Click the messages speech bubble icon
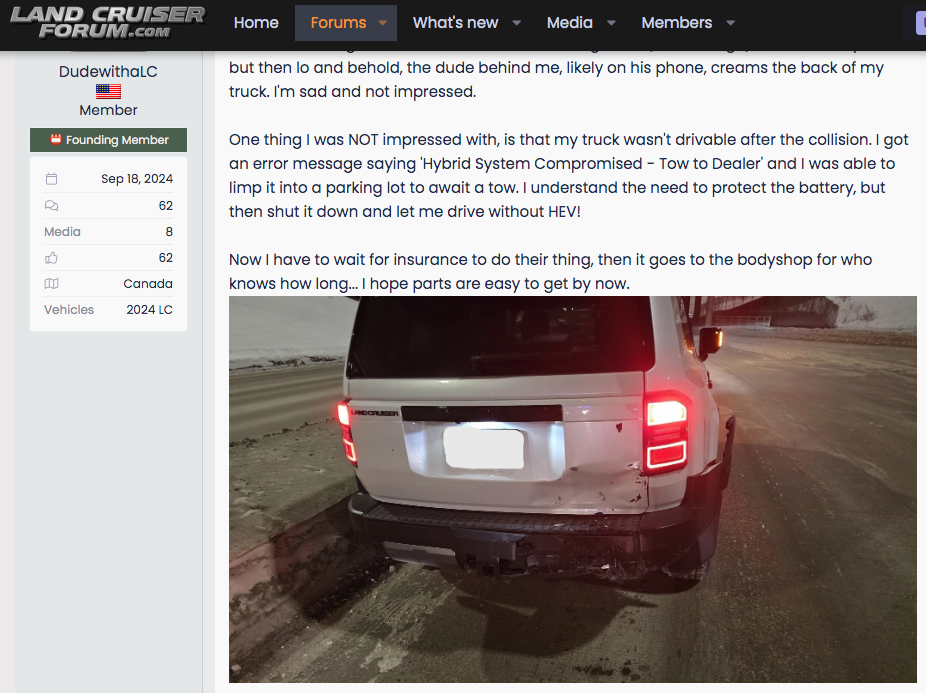 tap(51, 206)
